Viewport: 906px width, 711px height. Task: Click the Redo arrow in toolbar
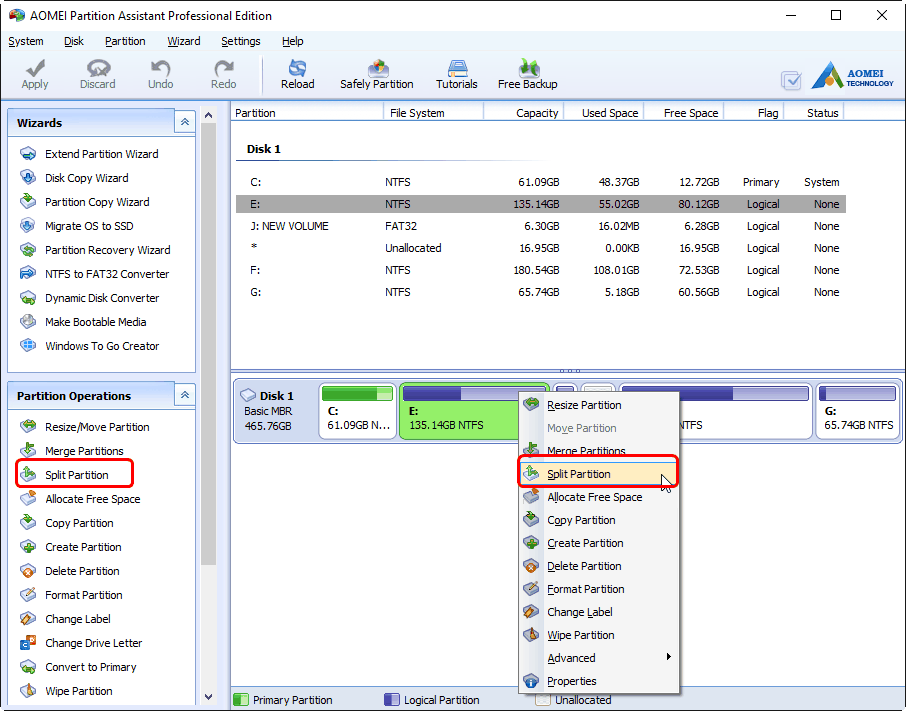(224, 75)
